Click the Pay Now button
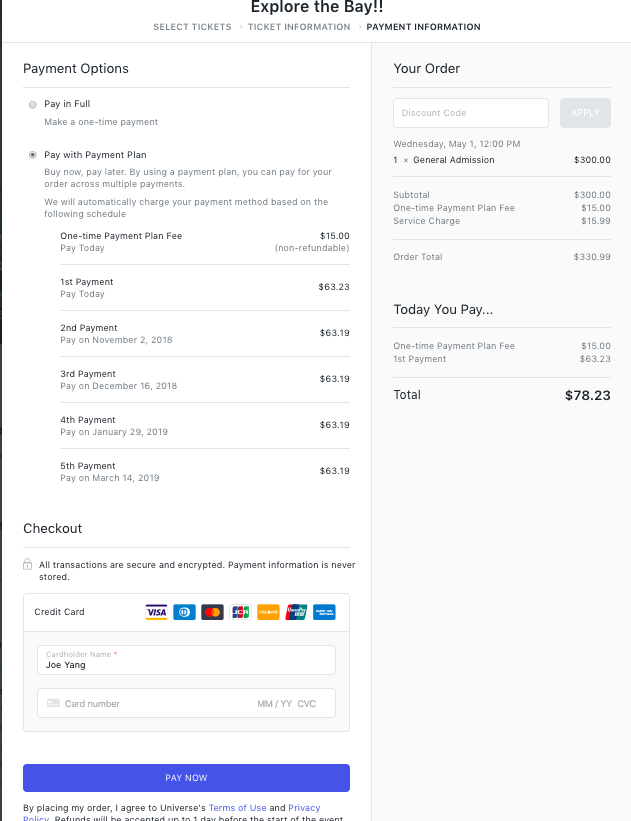 (x=186, y=778)
